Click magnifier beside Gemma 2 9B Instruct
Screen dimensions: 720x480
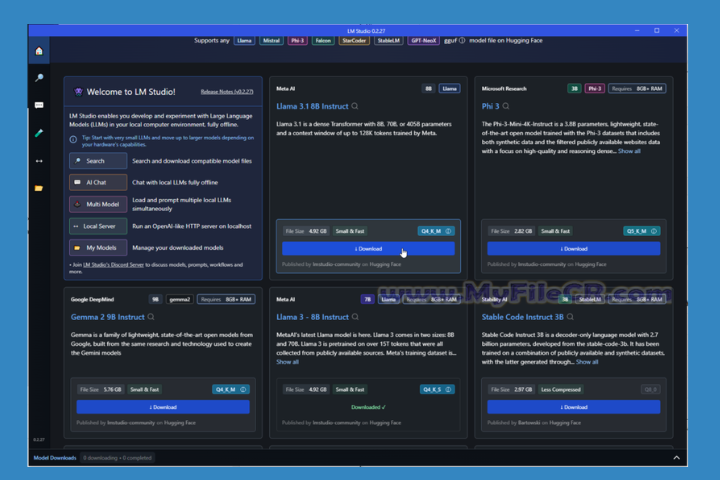151,317
